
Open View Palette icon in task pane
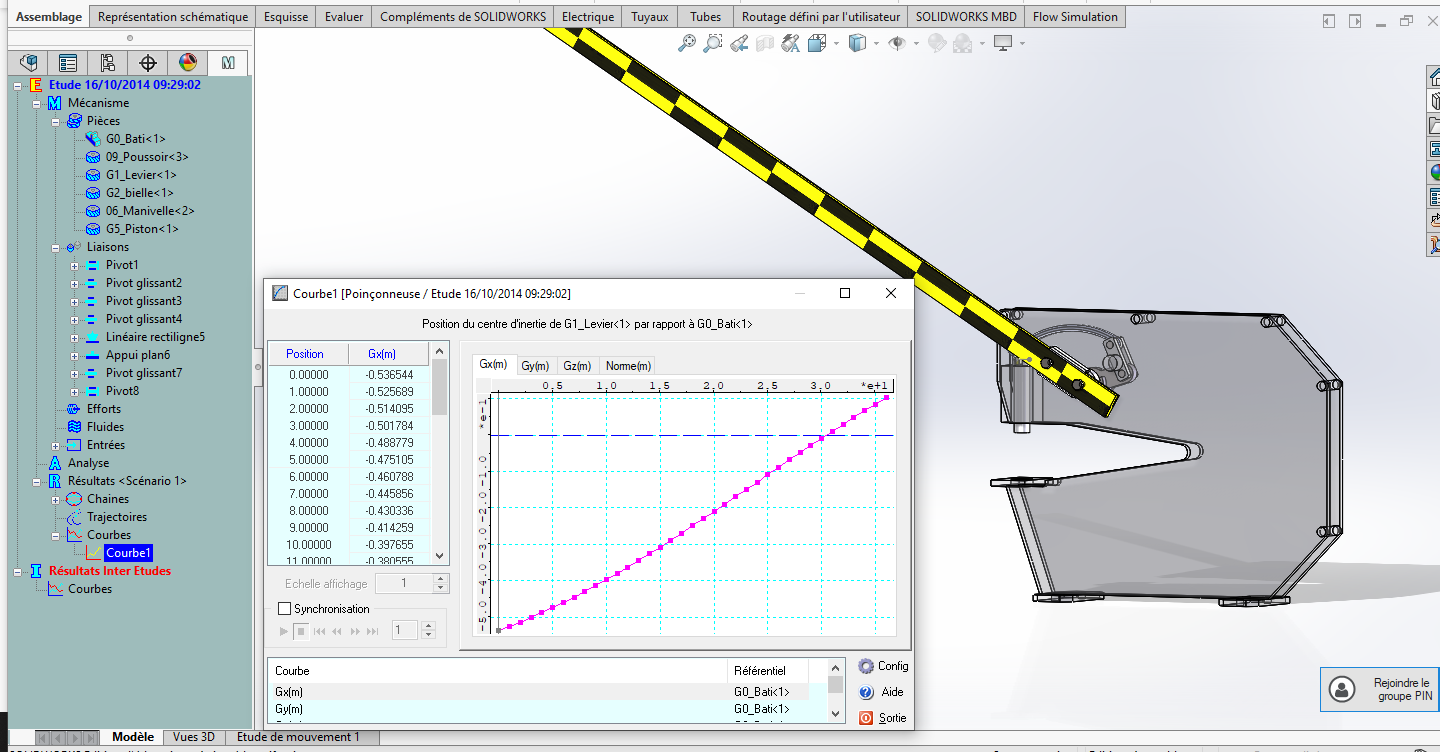1433,149
